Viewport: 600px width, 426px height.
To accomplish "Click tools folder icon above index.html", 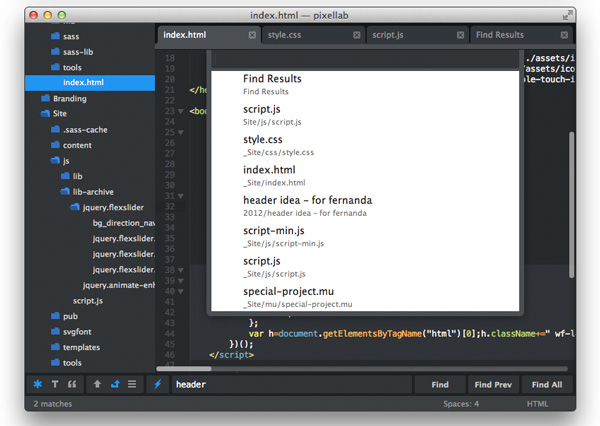I will coord(55,67).
